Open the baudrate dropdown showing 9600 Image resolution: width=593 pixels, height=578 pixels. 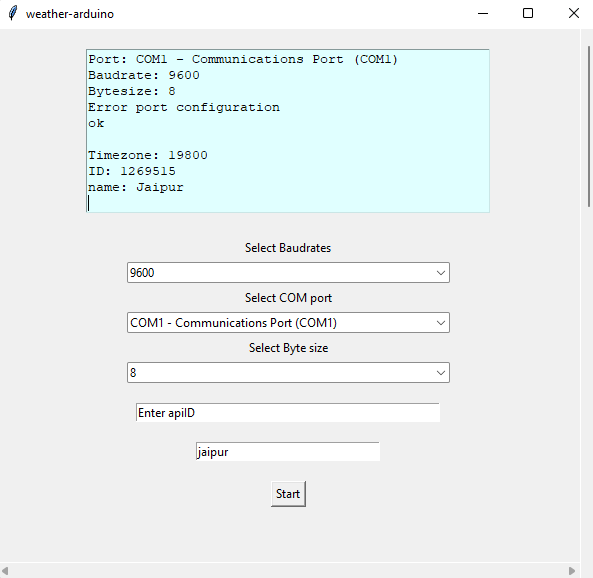pos(288,272)
